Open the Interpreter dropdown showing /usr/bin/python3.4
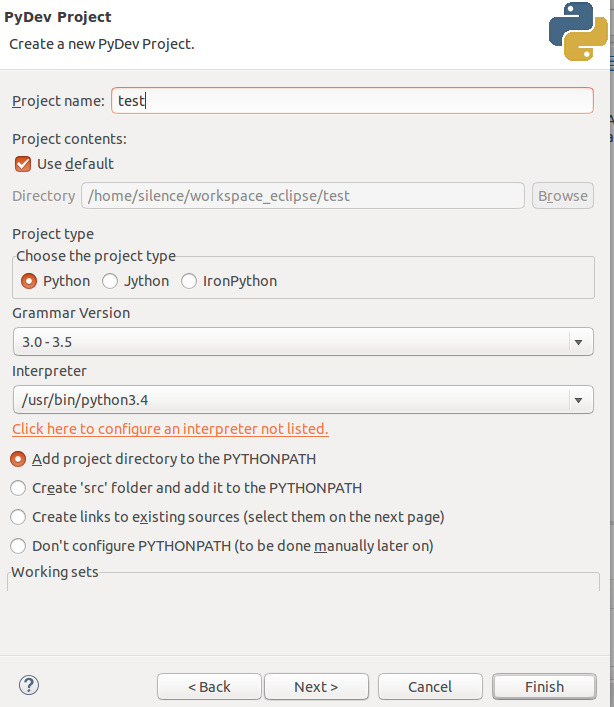 (x=303, y=399)
